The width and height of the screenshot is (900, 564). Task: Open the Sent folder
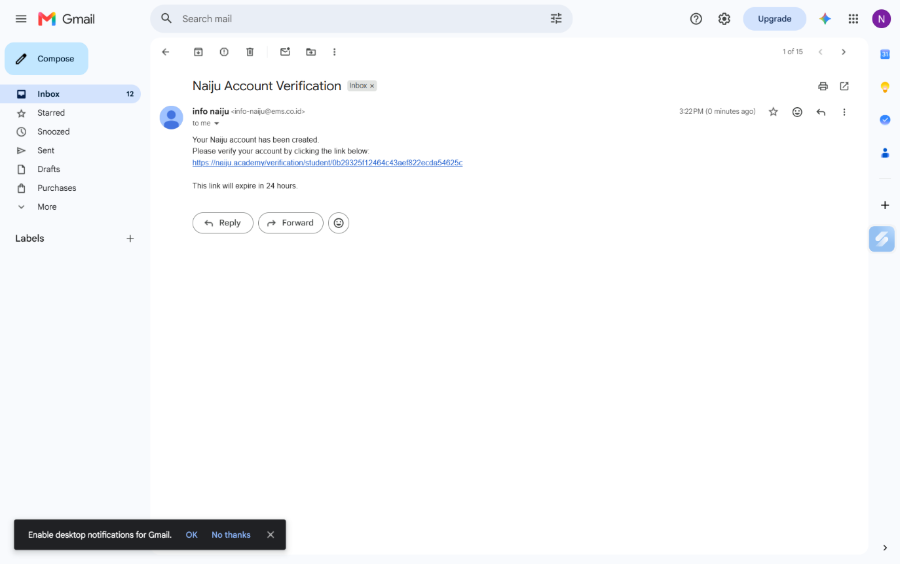[x=70, y=150]
